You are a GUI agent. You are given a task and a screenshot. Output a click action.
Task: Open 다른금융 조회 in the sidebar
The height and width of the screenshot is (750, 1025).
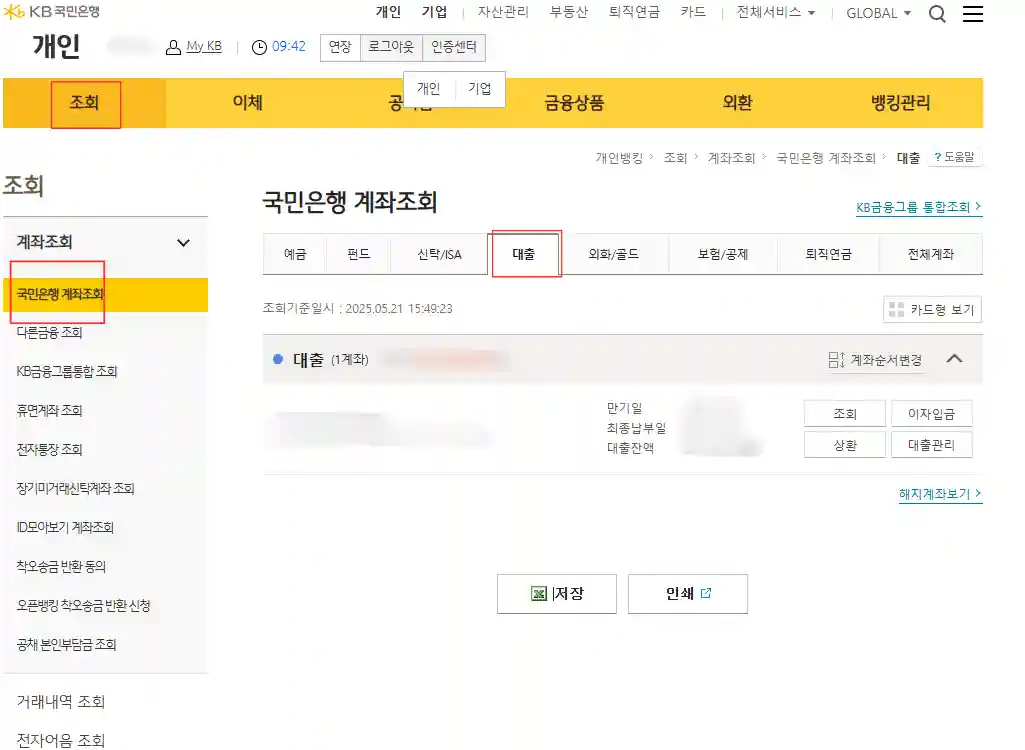click(50, 333)
